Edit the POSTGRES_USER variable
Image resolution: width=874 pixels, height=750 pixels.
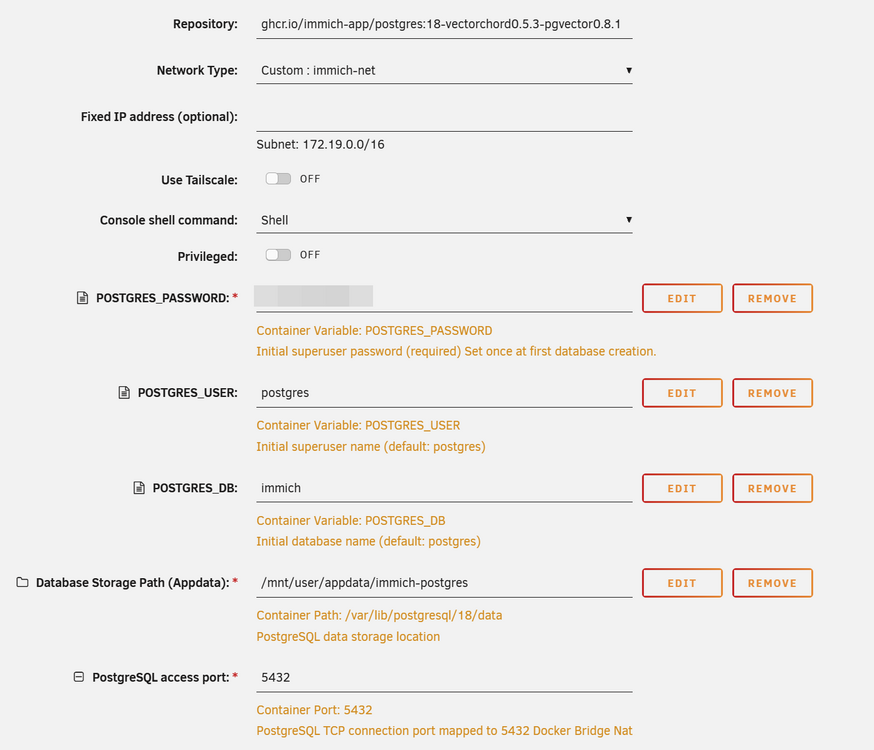coord(682,393)
